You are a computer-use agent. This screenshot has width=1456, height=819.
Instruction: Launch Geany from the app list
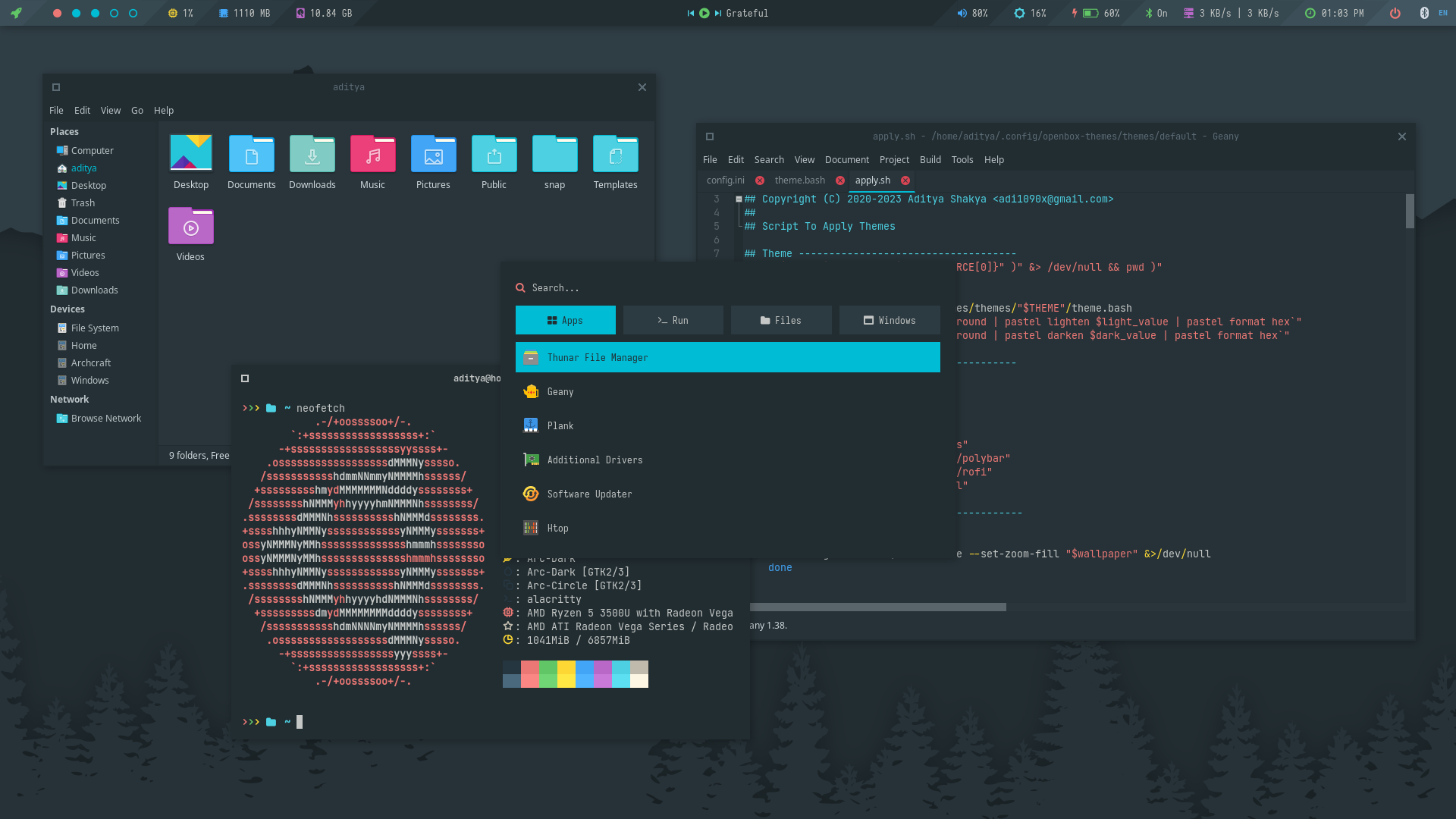[x=560, y=392]
